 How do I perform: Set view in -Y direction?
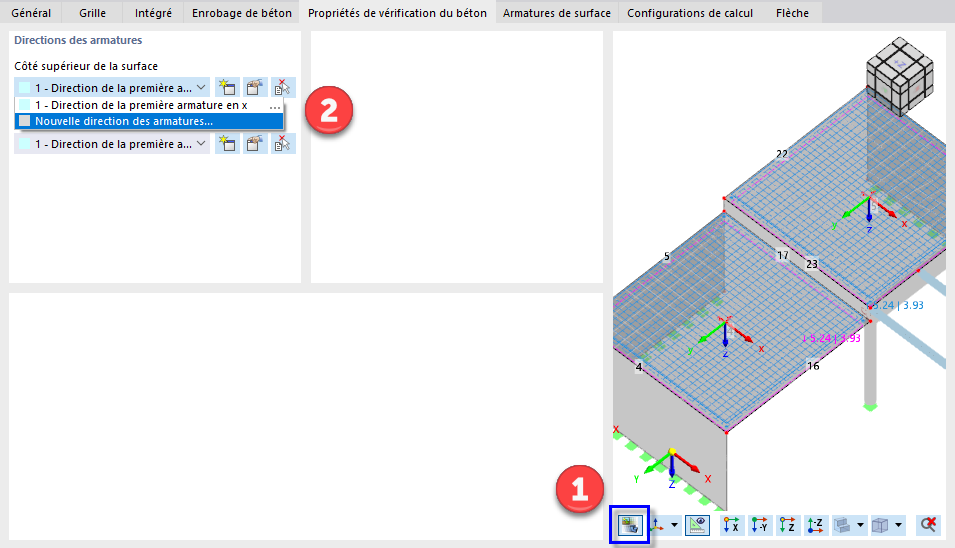[759, 524]
